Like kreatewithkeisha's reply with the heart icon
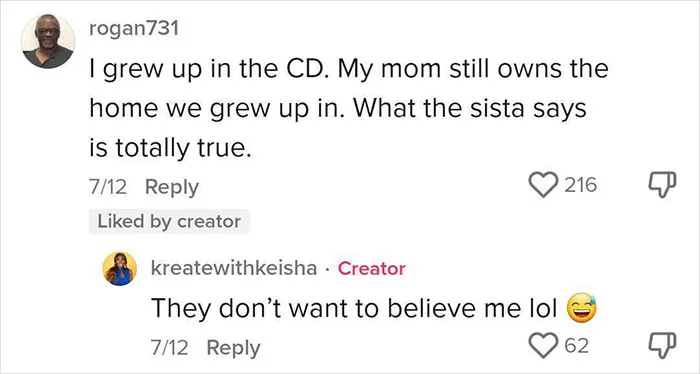 [x=543, y=346]
